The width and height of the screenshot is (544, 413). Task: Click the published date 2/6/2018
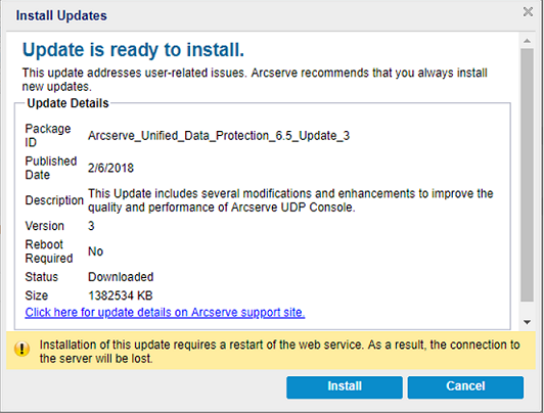[111, 168]
